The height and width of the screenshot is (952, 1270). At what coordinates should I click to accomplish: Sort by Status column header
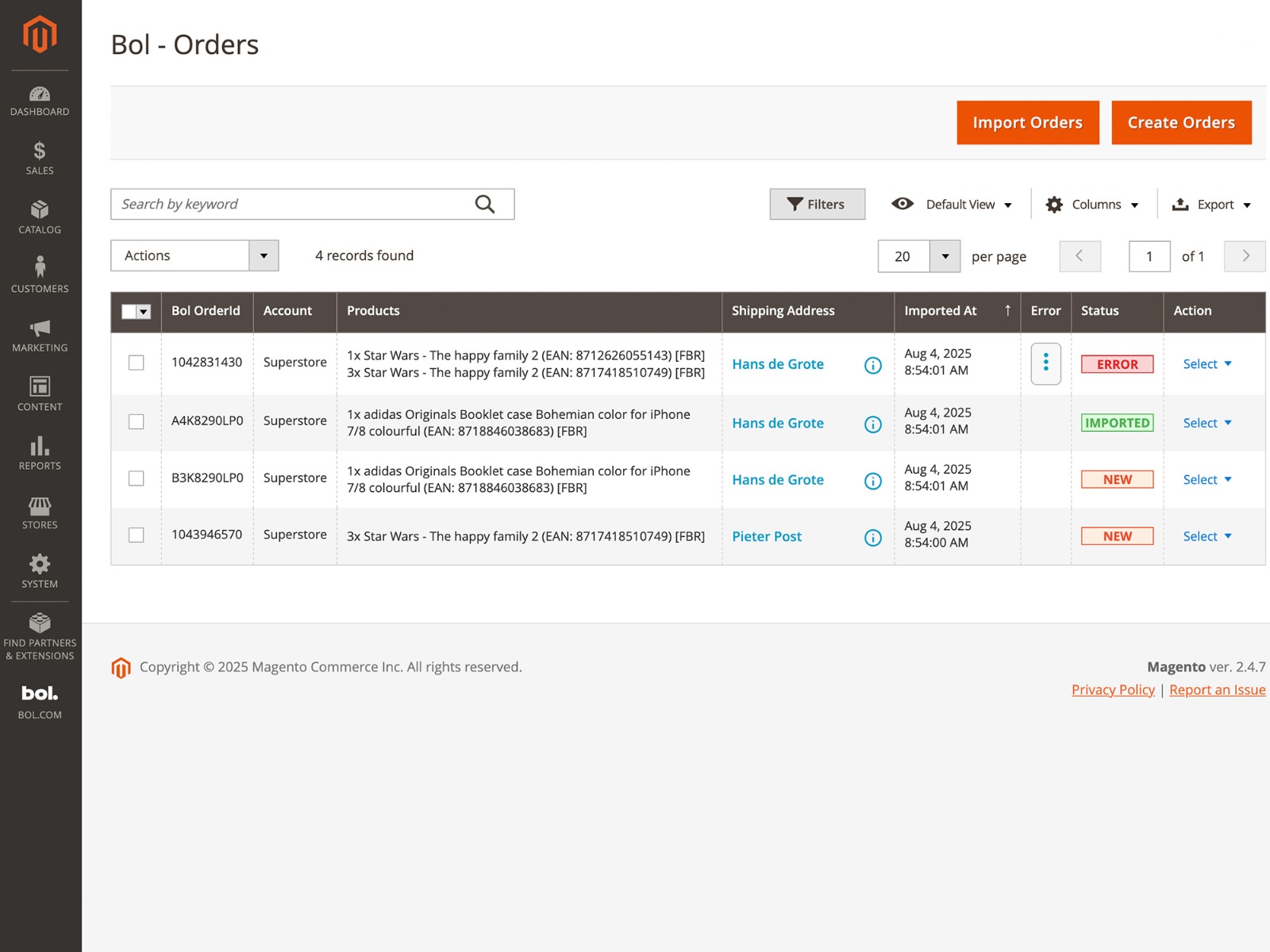[x=1117, y=311]
